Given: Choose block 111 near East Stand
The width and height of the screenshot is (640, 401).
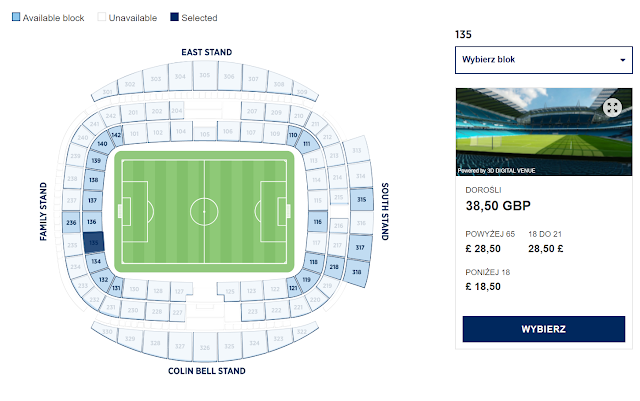Looking at the screenshot, I should pyautogui.click(x=307, y=145).
